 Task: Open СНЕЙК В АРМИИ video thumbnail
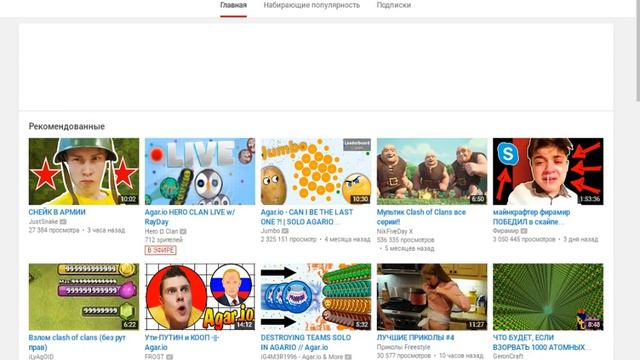[84, 171]
